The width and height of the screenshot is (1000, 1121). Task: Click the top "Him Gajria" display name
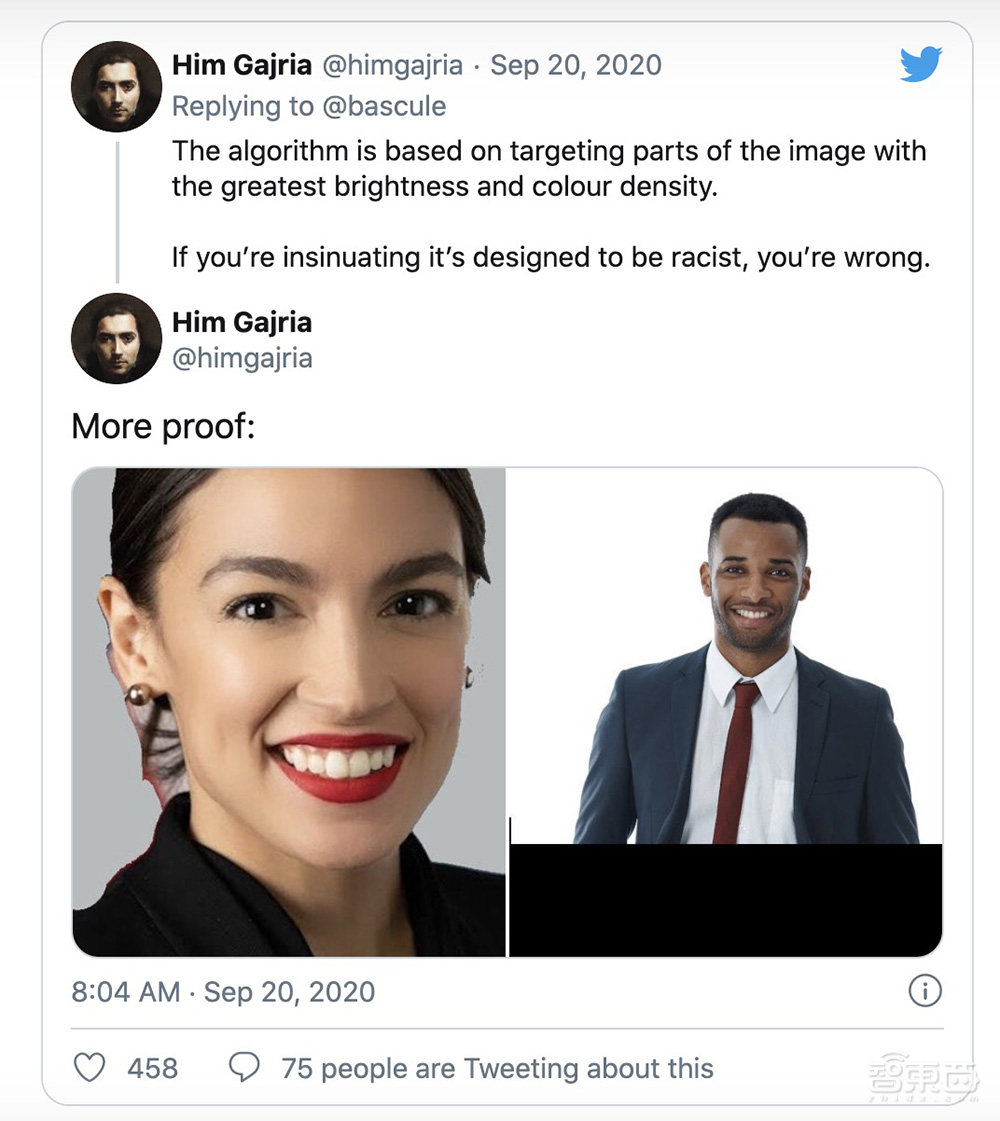[x=241, y=65]
